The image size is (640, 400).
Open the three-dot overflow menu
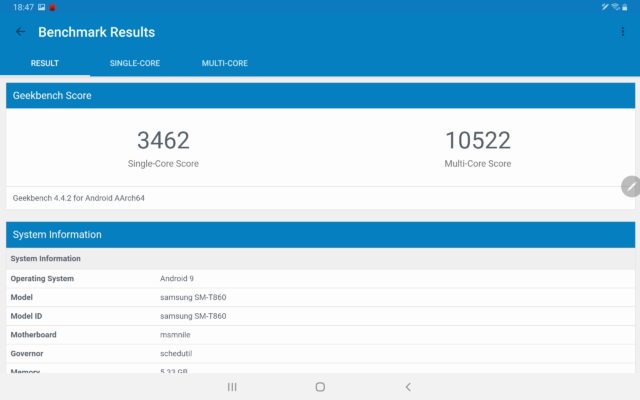[622, 32]
